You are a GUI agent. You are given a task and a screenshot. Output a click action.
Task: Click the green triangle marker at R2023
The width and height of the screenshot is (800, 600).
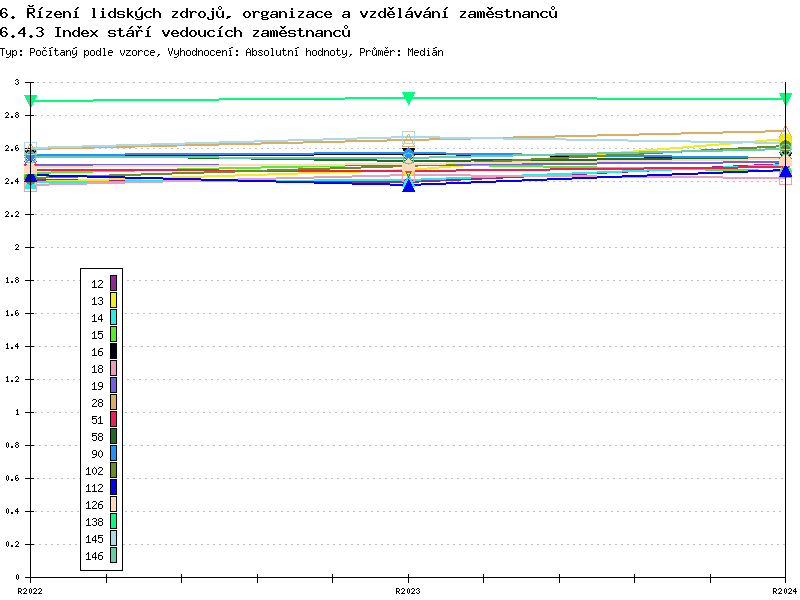click(408, 97)
